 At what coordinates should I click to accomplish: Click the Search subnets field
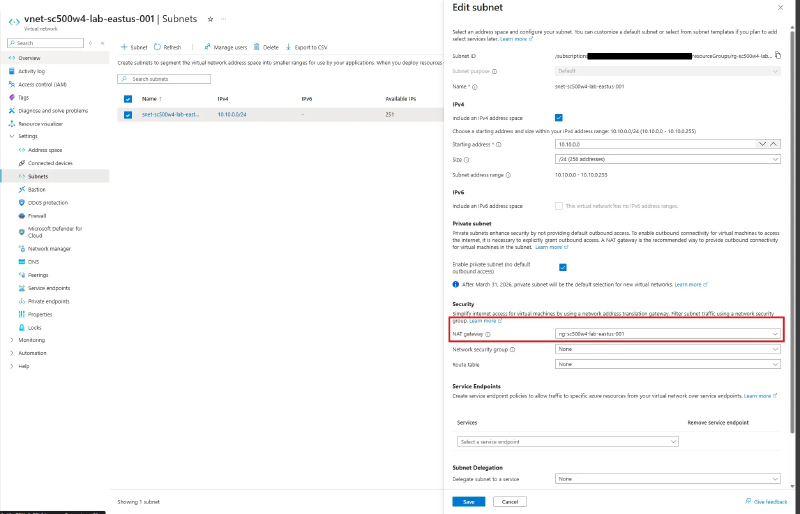tap(164, 79)
